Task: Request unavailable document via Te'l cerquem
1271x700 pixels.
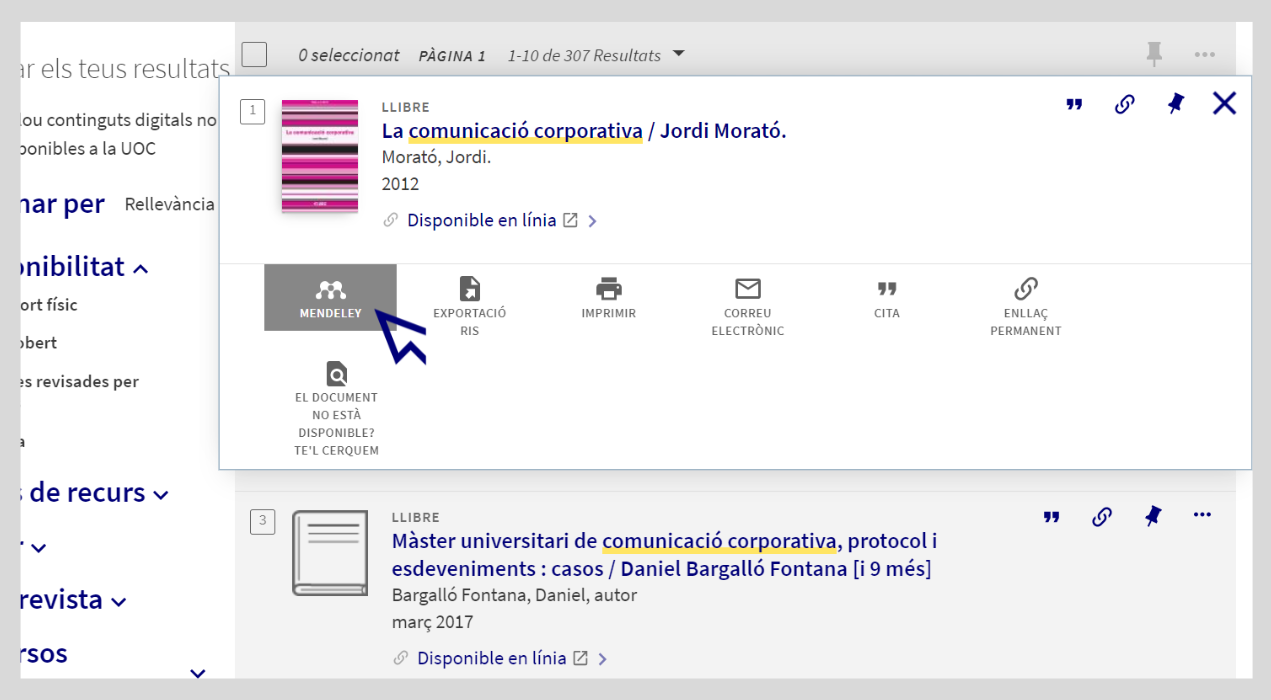Action: pos(337,409)
